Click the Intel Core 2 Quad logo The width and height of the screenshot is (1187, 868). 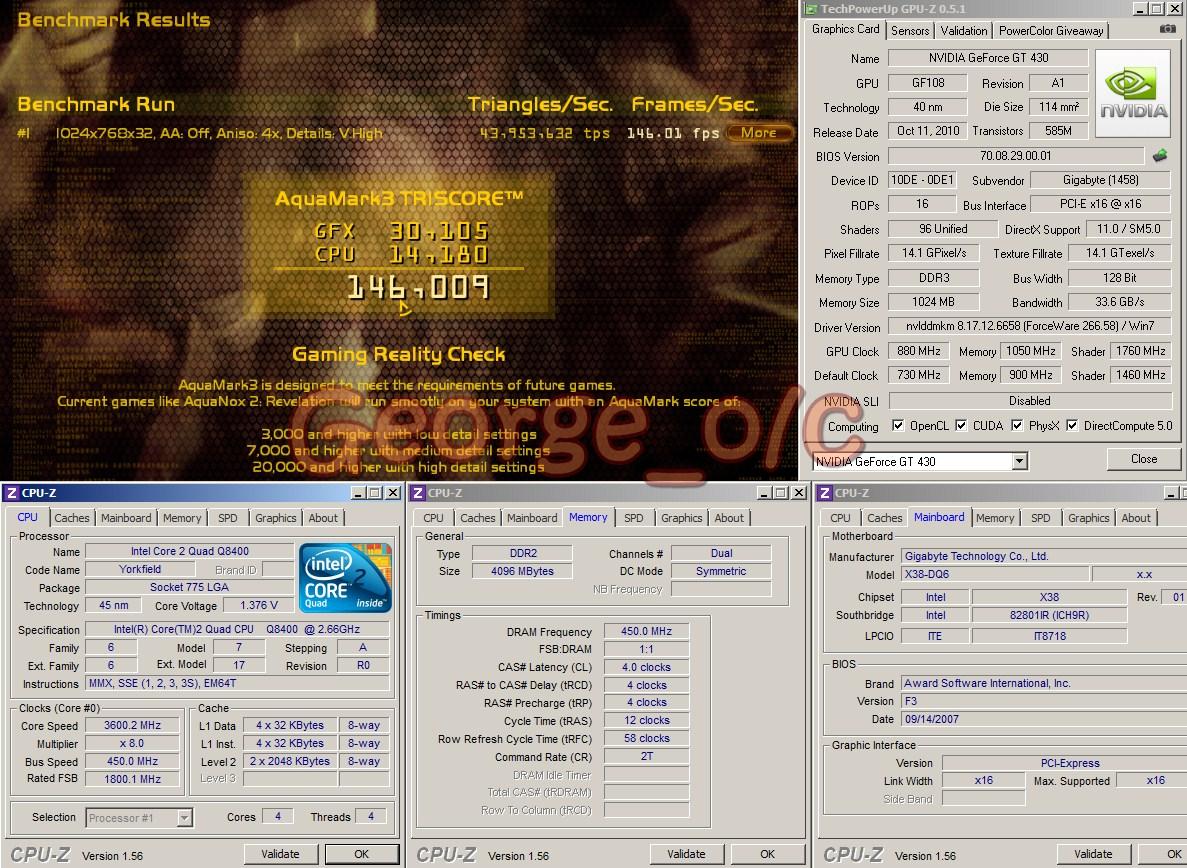(345, 577)
